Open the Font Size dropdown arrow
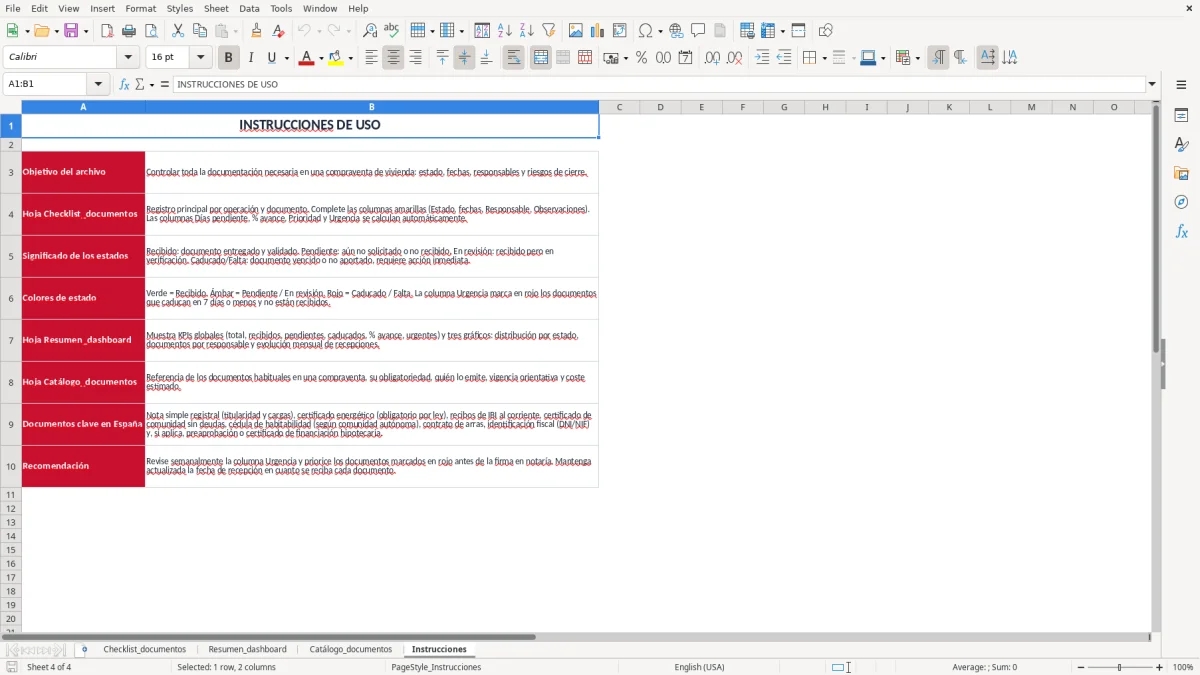1200x675 pixels. pyautogui.click(x=200, y=58)
